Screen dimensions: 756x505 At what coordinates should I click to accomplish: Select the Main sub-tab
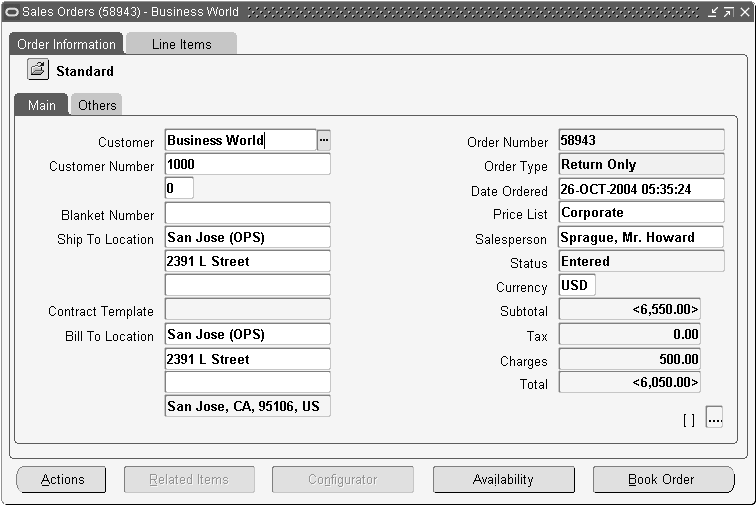click(41, 105)
